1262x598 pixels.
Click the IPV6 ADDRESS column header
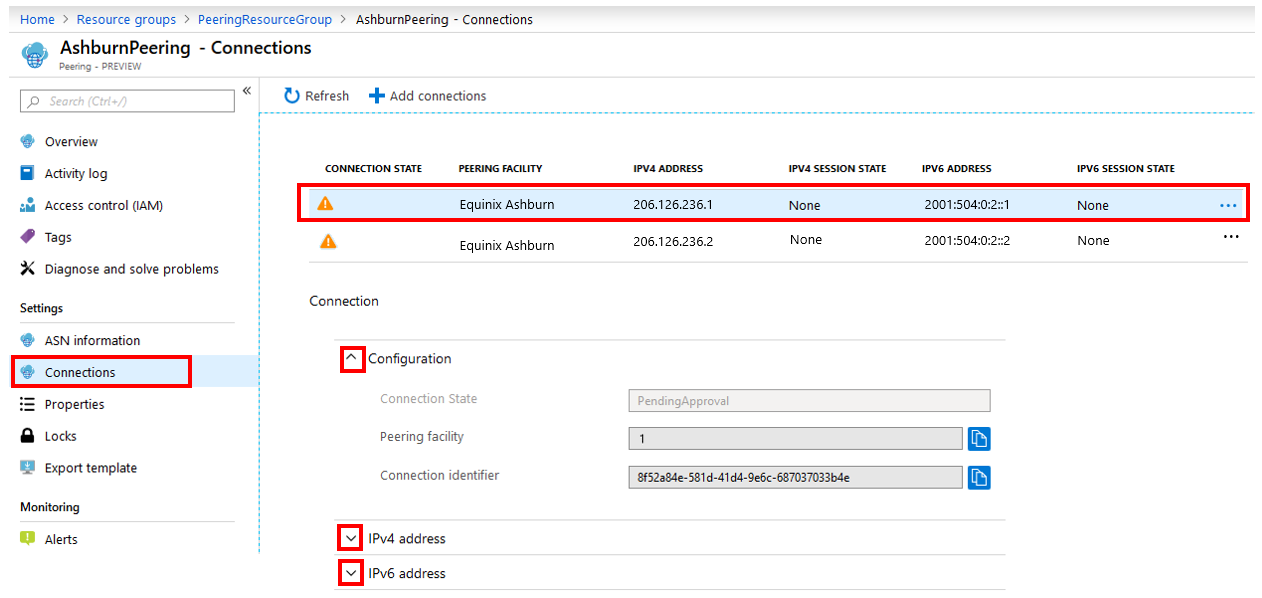tap(957, 169)
